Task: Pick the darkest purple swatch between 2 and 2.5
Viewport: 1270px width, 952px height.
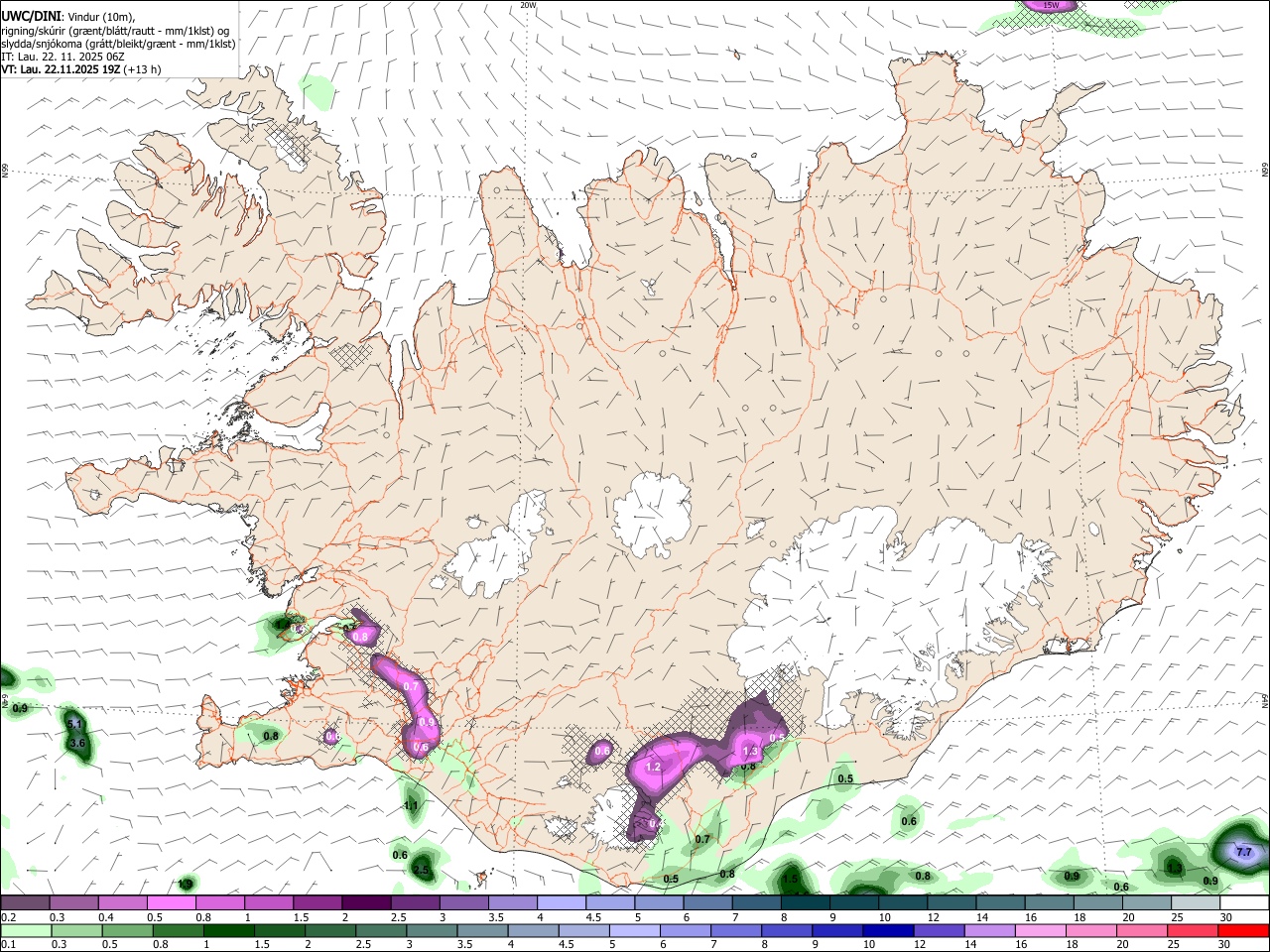Action: click(366, 903)
